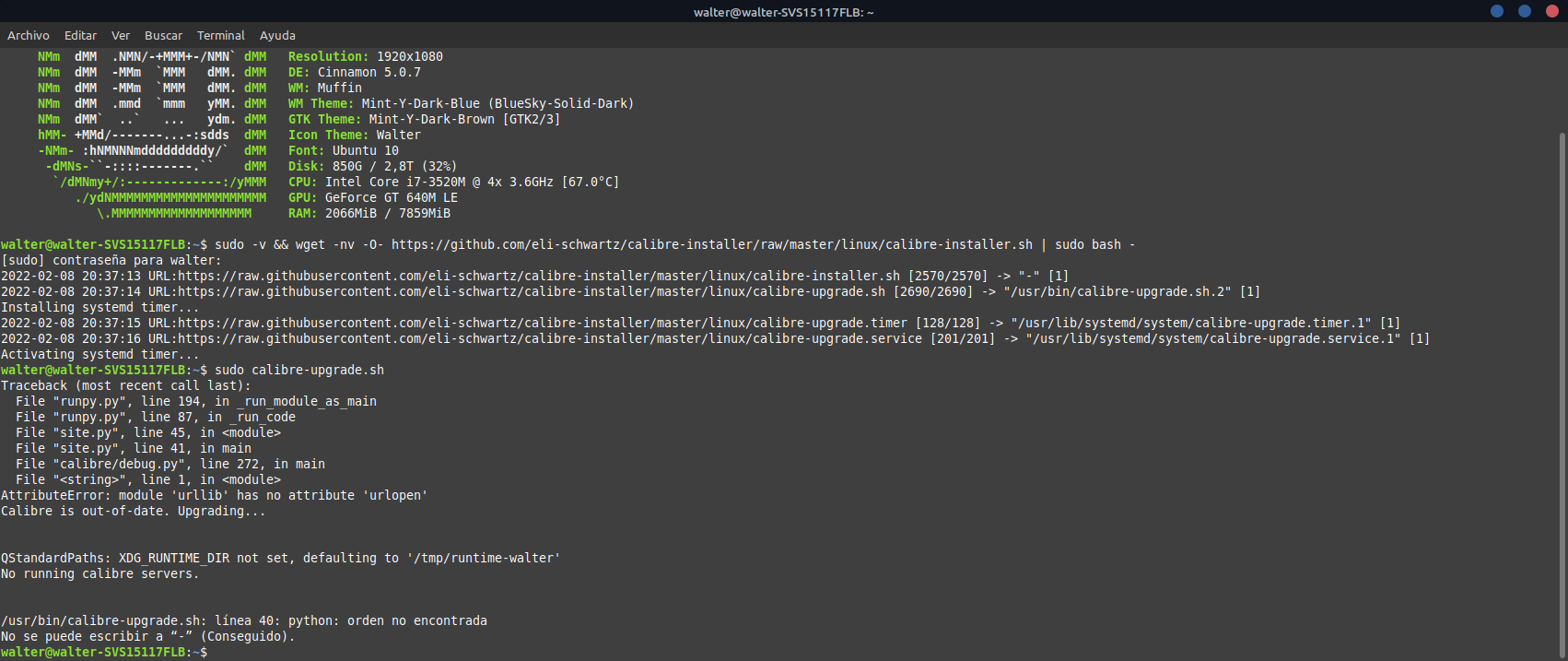
Task: Open the Archivo menu
Action: [x=29, y=35]
